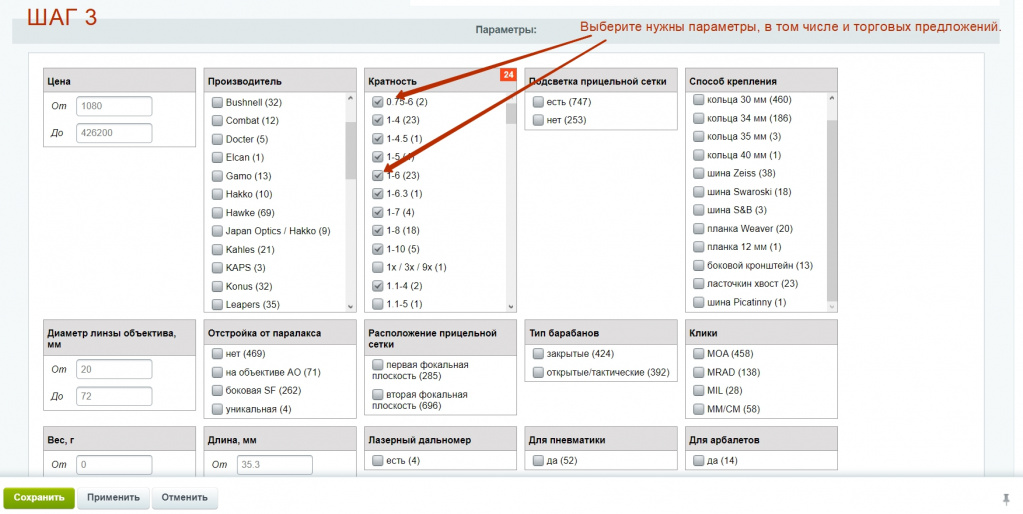Click scroll-down arrow in Кратность list

click(511, 306)
